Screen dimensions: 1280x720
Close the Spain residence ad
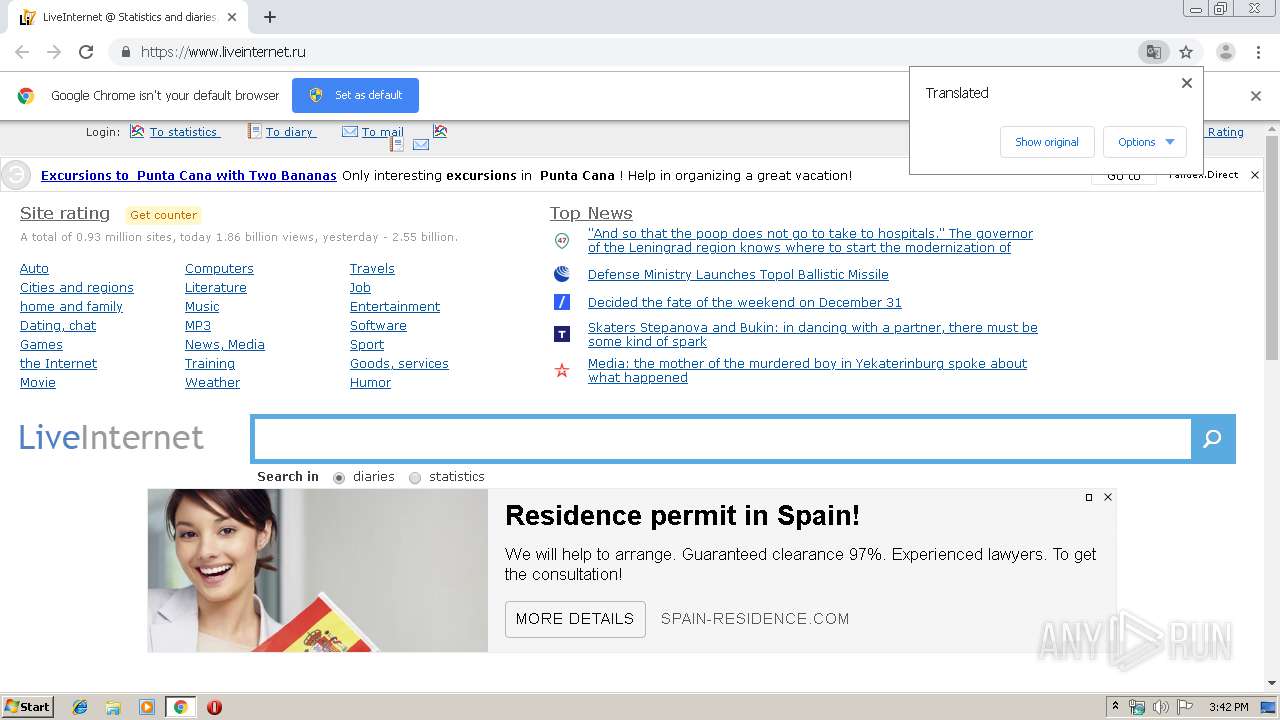click(x=1108, y=497)
